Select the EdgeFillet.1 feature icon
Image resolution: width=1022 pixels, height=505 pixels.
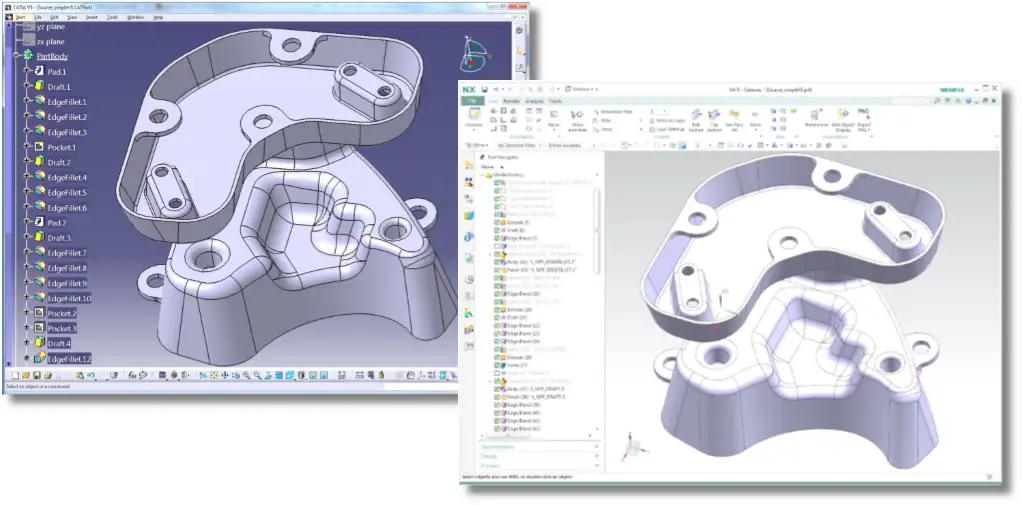click(x=39, y=102)
